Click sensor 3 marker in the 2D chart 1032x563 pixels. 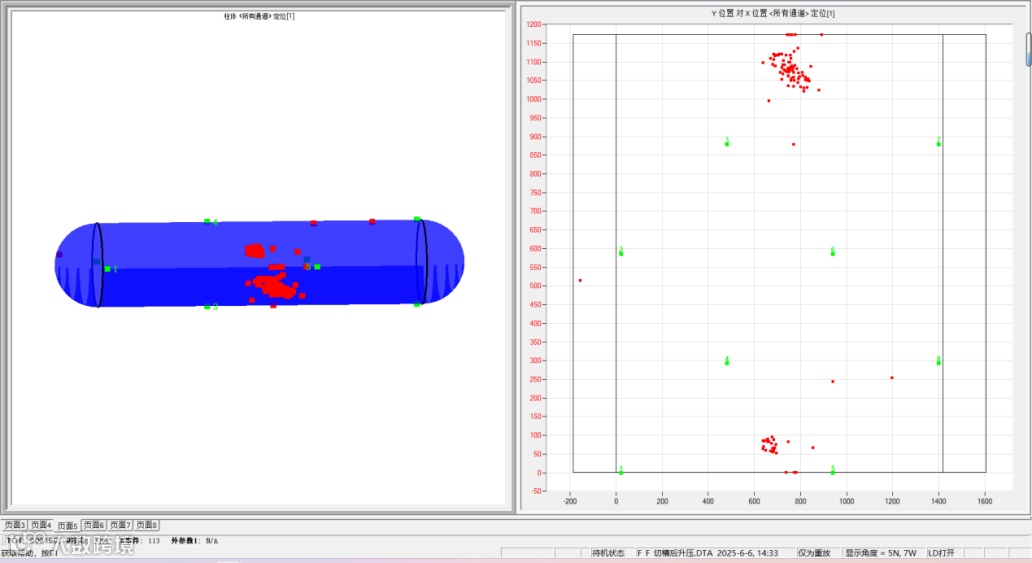727,142
